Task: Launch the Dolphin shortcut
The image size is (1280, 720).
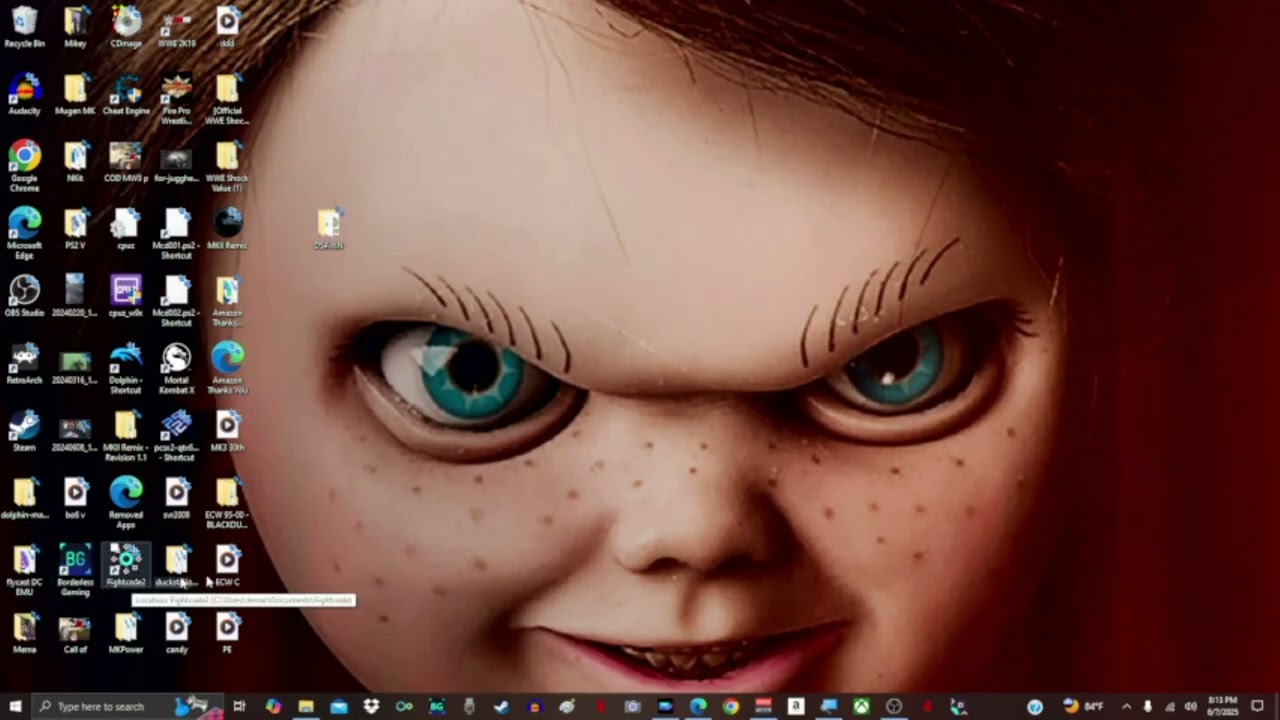Action: [x=126, y=367]
